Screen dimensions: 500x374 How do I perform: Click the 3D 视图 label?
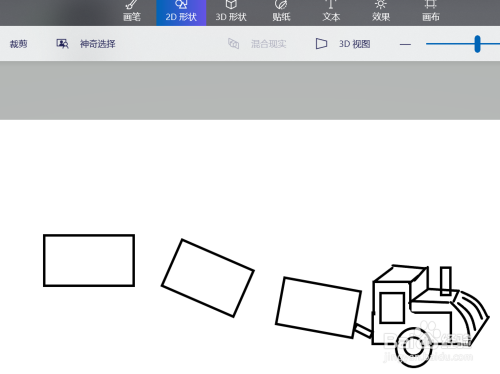(x=355, y=44)
